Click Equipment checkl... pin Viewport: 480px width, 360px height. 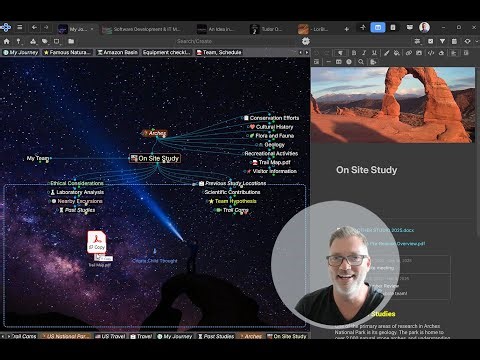pyautogui.click(x=167, y=52)
